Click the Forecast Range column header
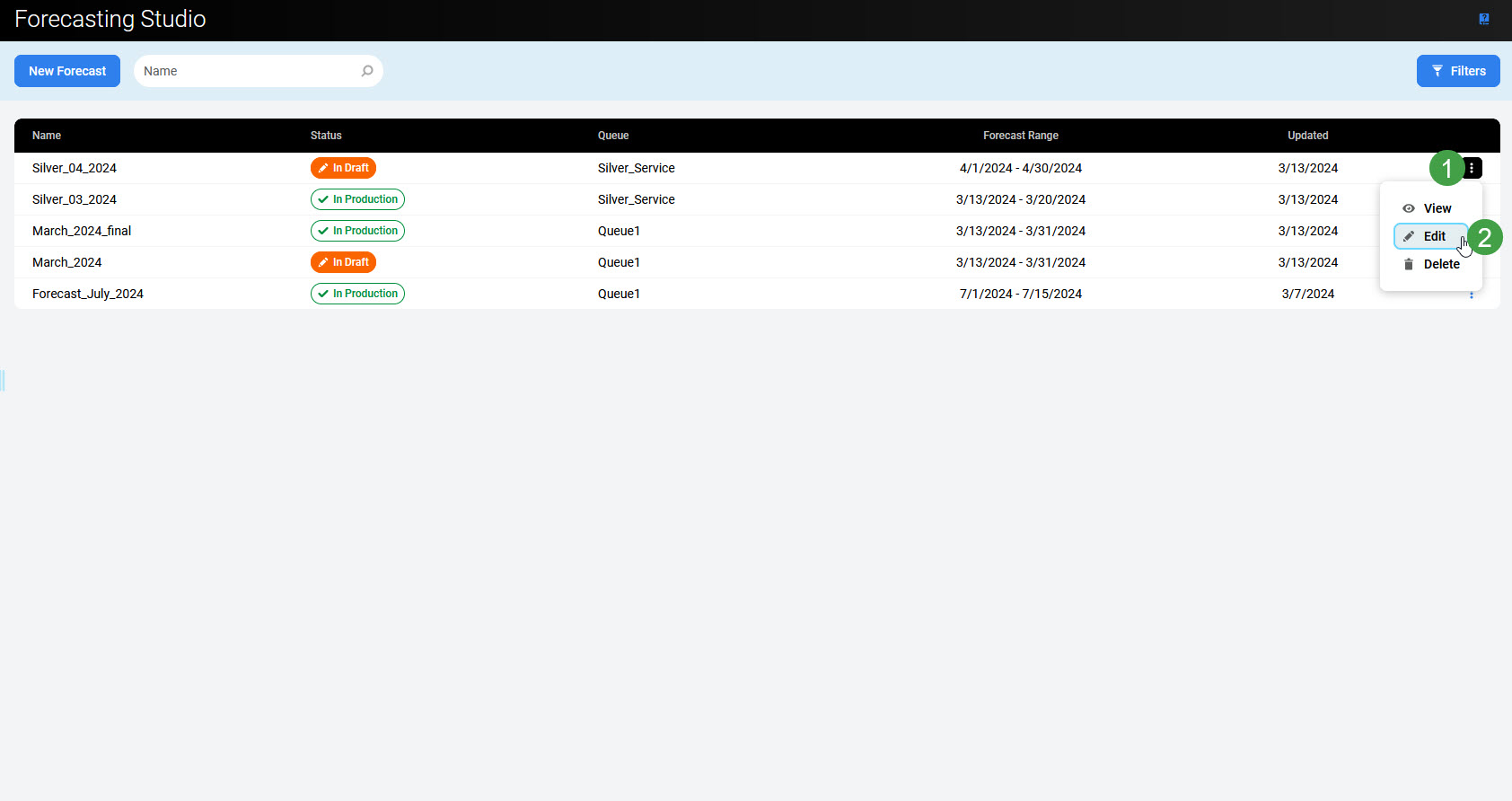 point(1020,136)
